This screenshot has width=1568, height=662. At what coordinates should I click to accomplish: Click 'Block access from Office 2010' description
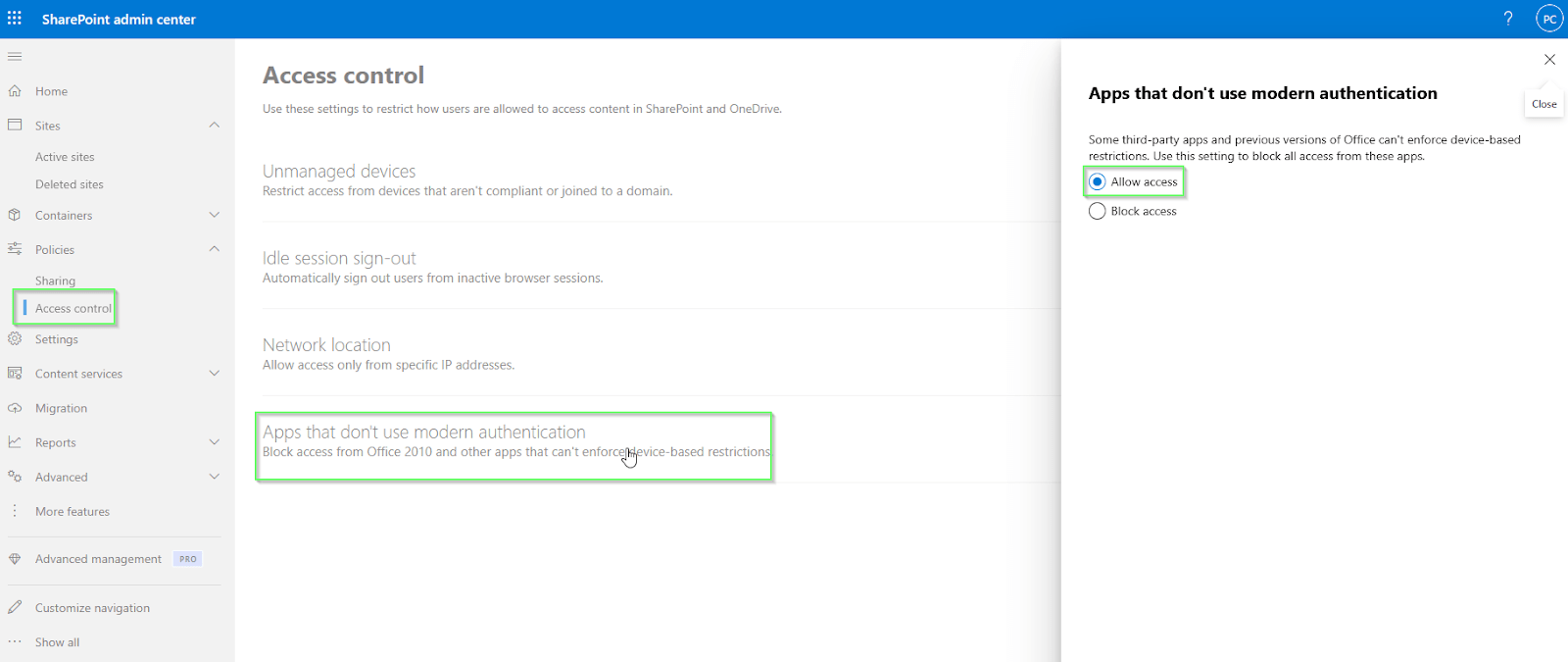pyautogui.click(x=516, y=452)
